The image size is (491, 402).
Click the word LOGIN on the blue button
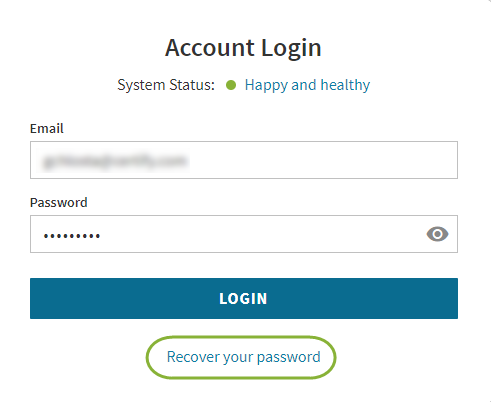pos(243,299)
